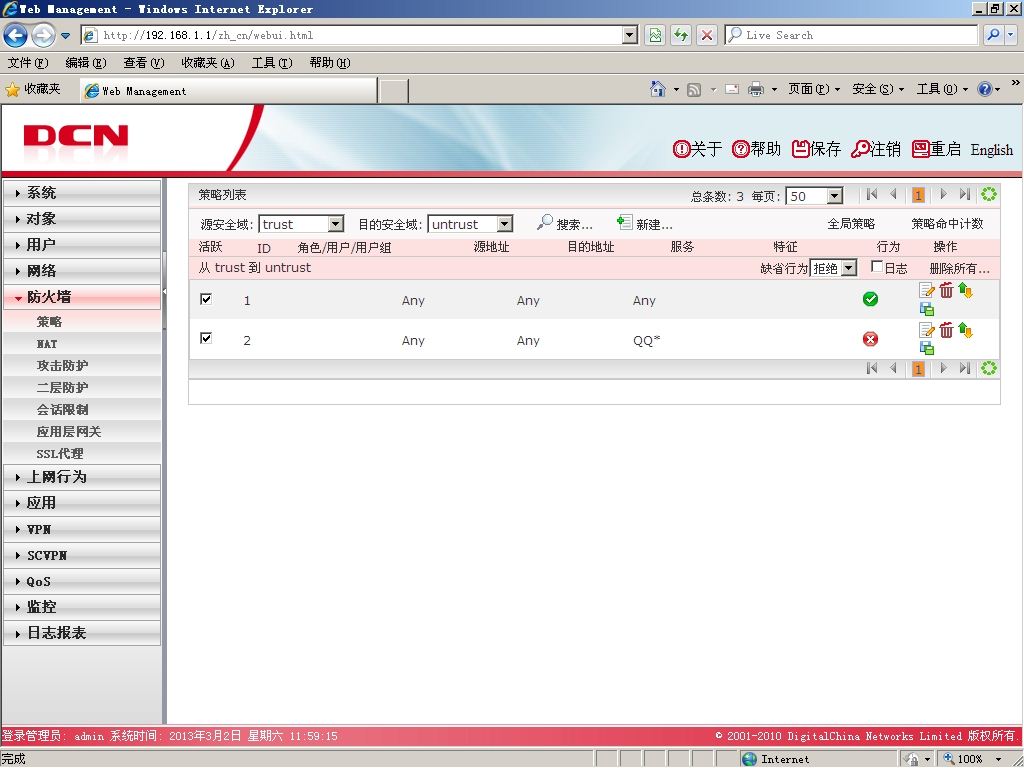Click 删除所有... link
The width and height of the screenshot is (1024, 768).
[x=959, y=268]
